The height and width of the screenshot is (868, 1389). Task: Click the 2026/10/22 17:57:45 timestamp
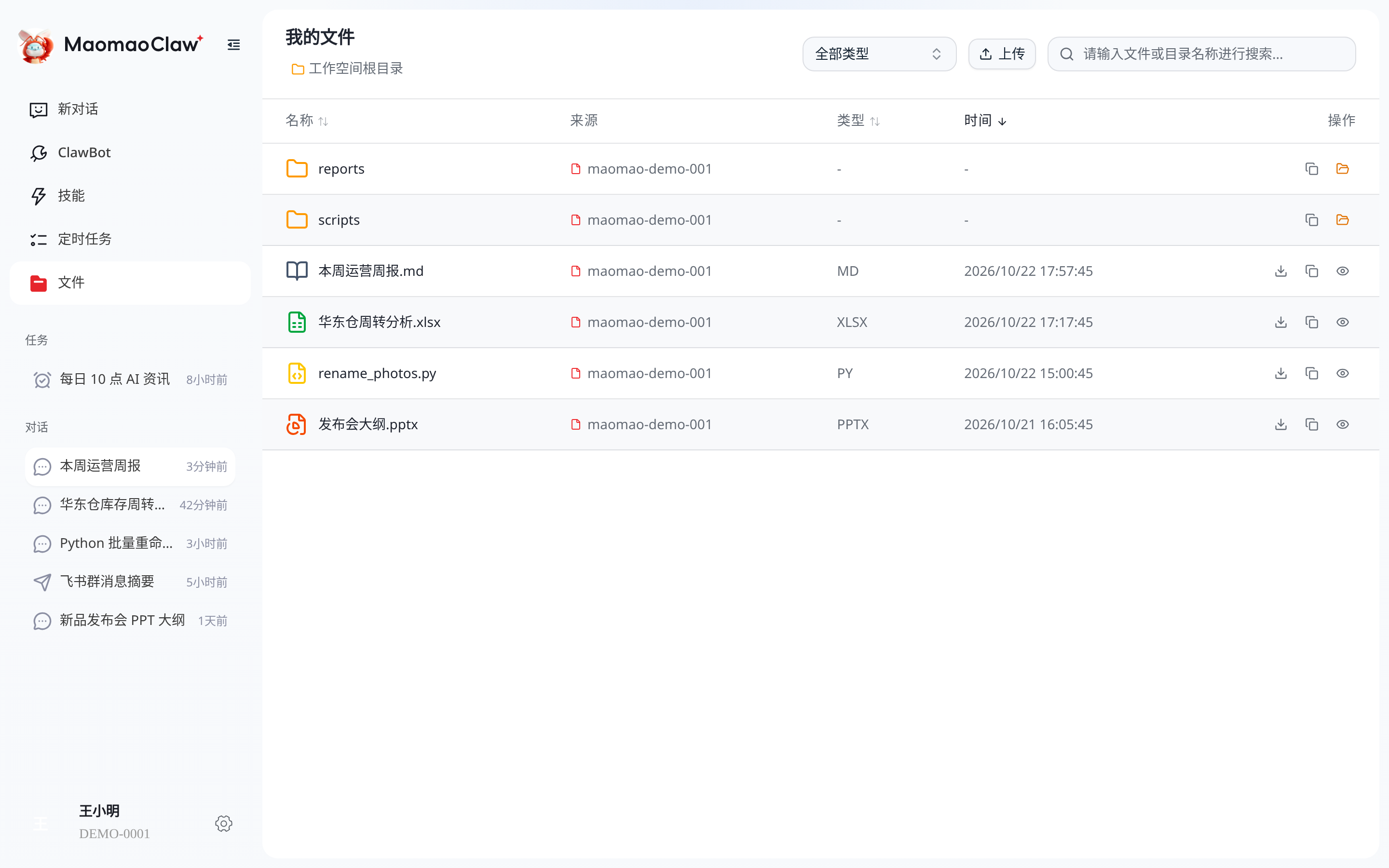click(1028, 271)
